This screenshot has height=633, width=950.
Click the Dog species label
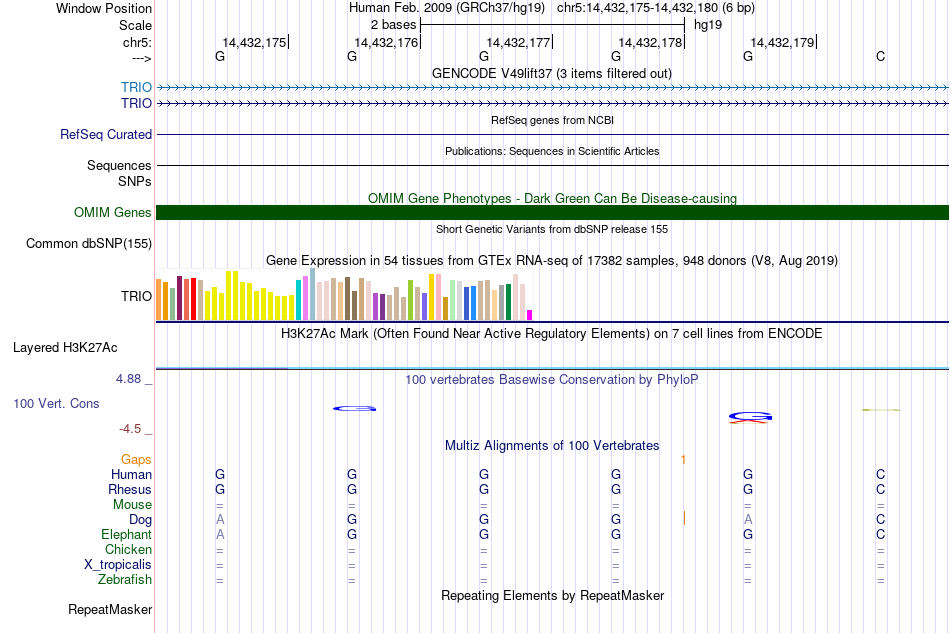click(141, 520)
